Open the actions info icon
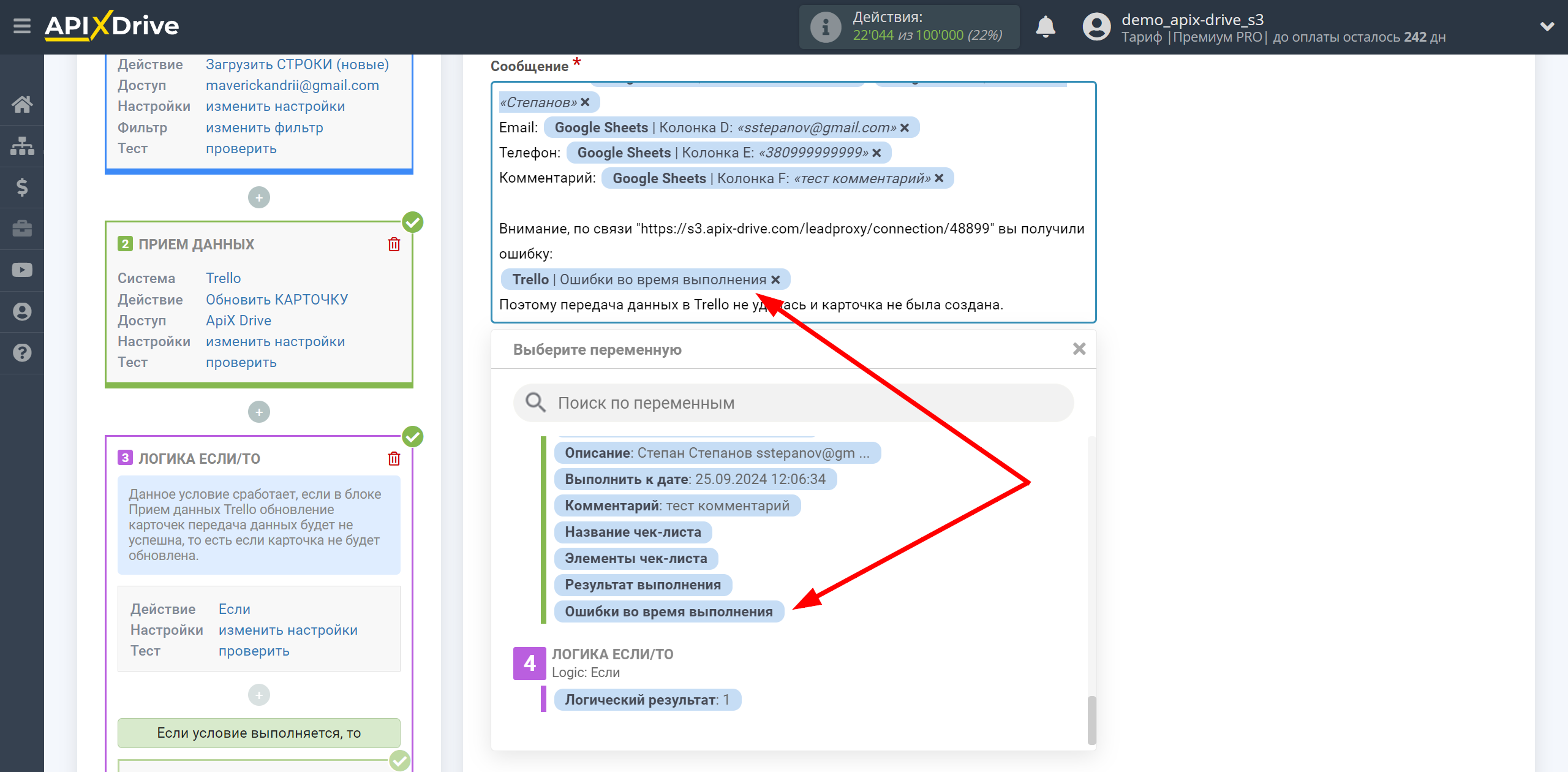The image size is (1568, 772). 825,27
